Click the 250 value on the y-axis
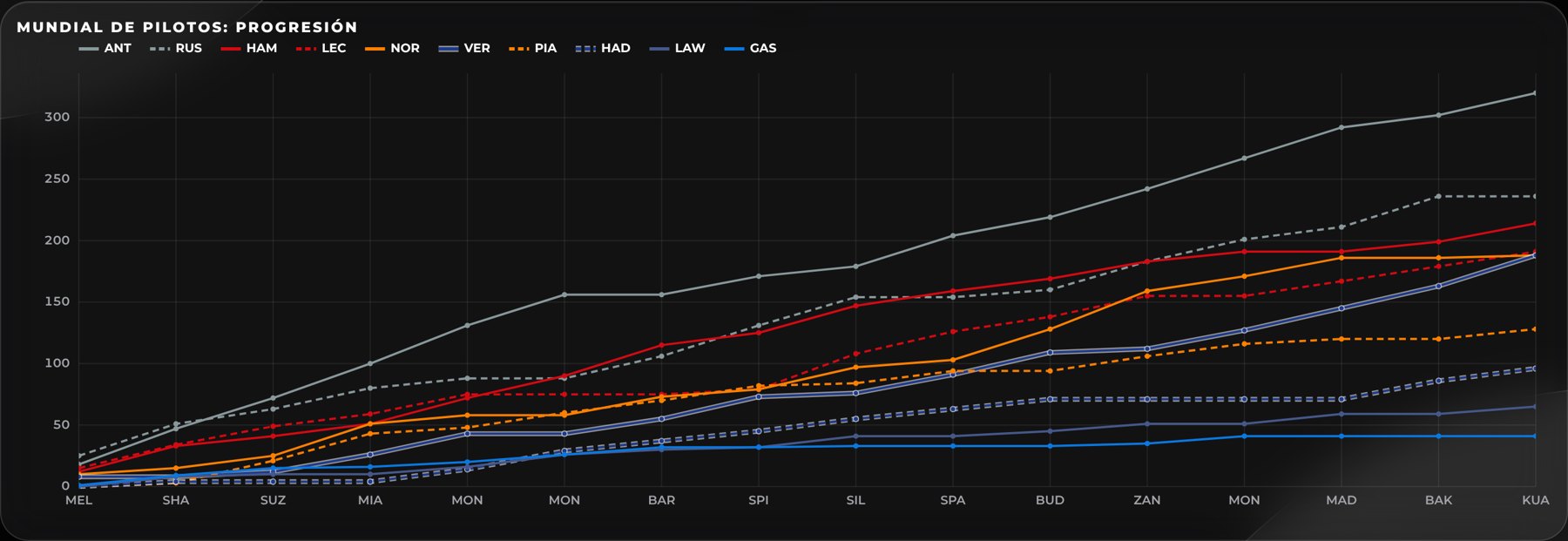The height and width of the screenshot is (541, 1568). (57, 179)
